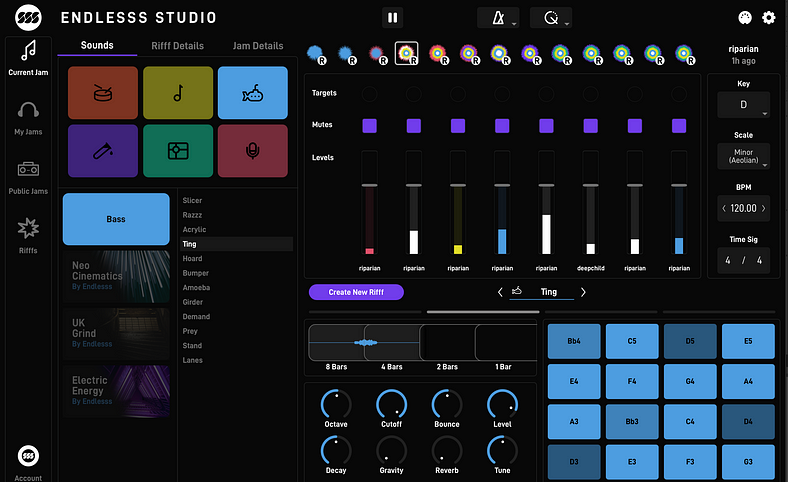
Task: Toggle mute on third riparian channel
Action: pyautogui.click(x=458, y=126)
